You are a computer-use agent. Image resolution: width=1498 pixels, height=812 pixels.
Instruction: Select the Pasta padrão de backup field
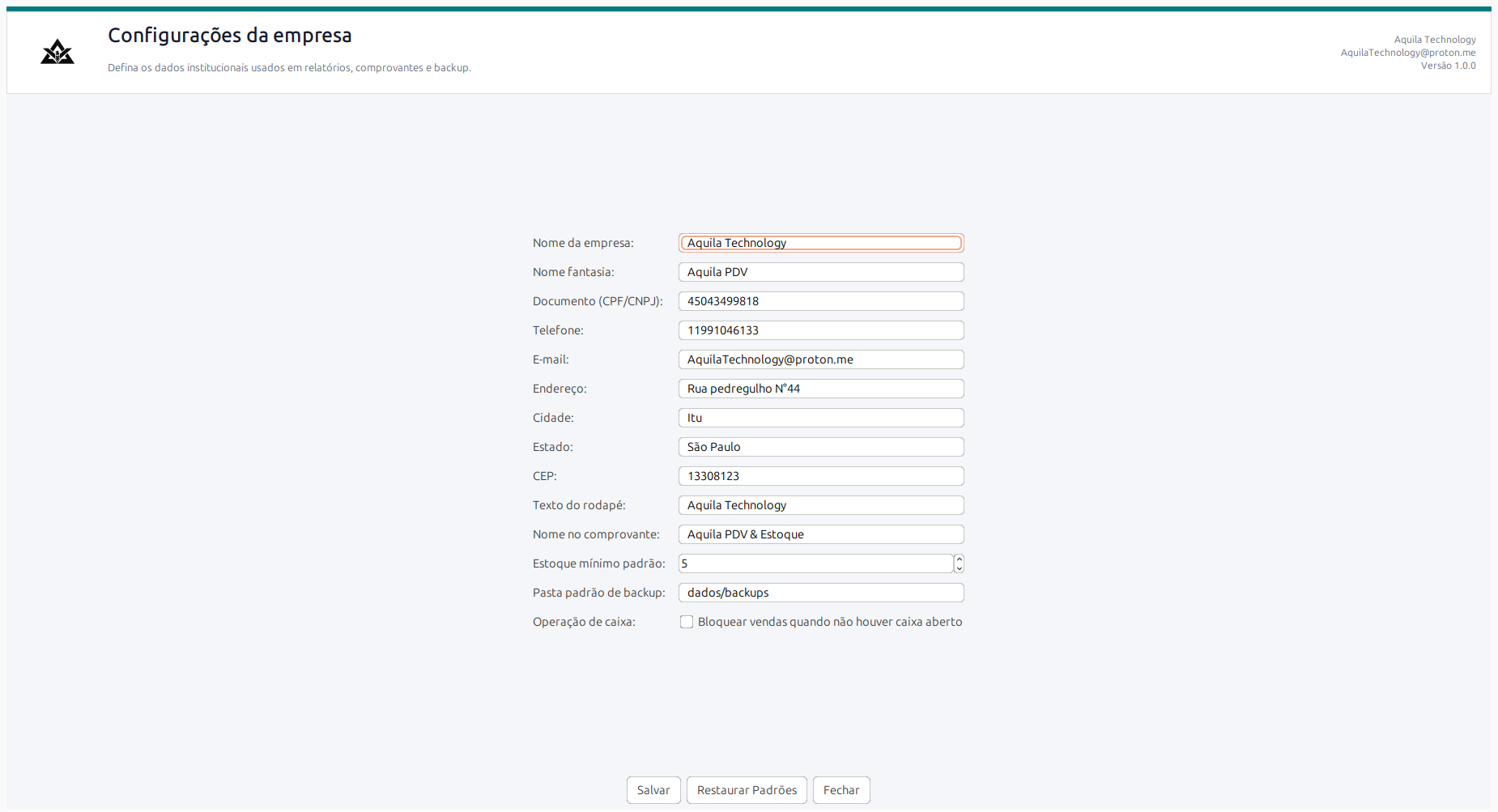pos(821,593)
